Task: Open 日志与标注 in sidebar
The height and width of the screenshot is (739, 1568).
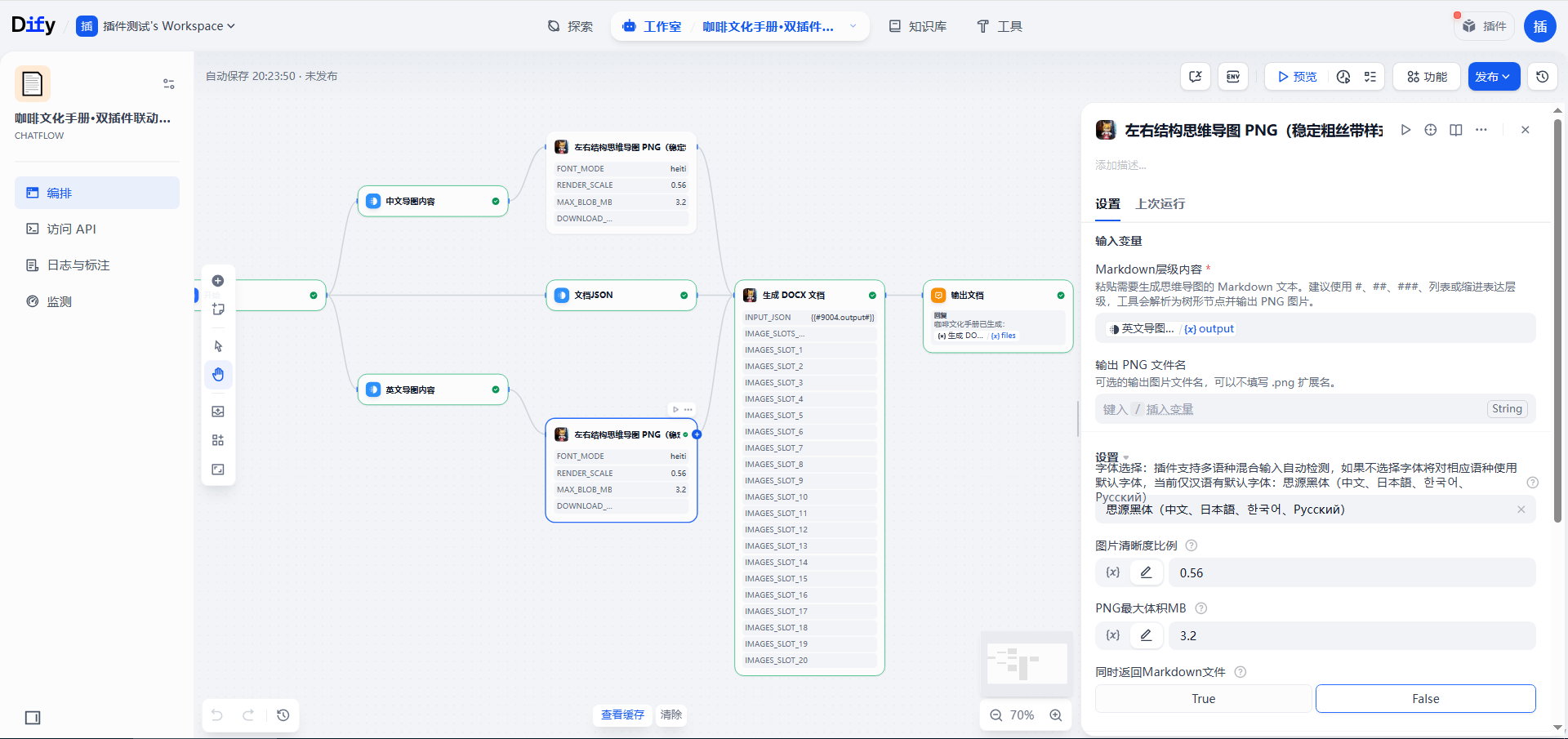Action: click(x=97, y=265)
